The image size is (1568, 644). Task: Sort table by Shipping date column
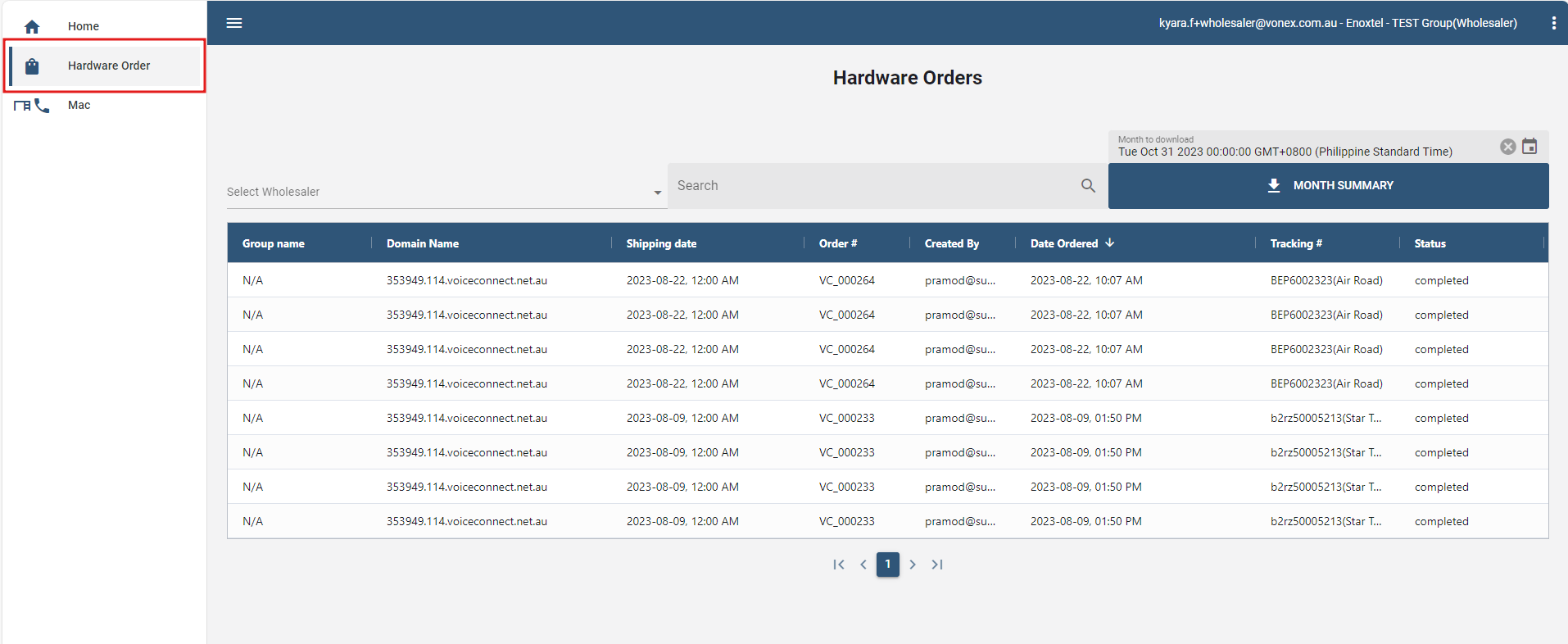(x=661, y=243)
